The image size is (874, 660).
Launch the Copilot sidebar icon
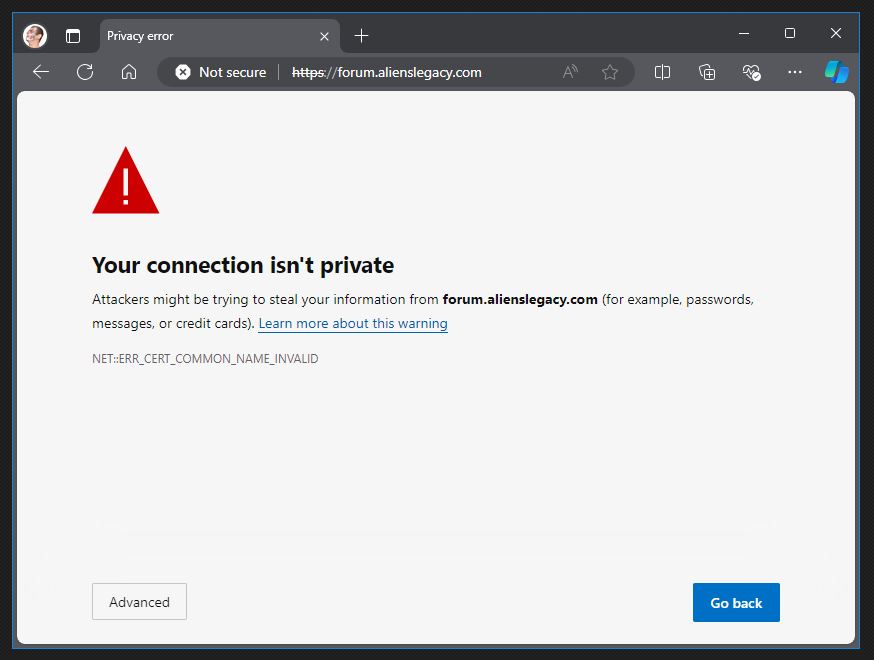836,72
